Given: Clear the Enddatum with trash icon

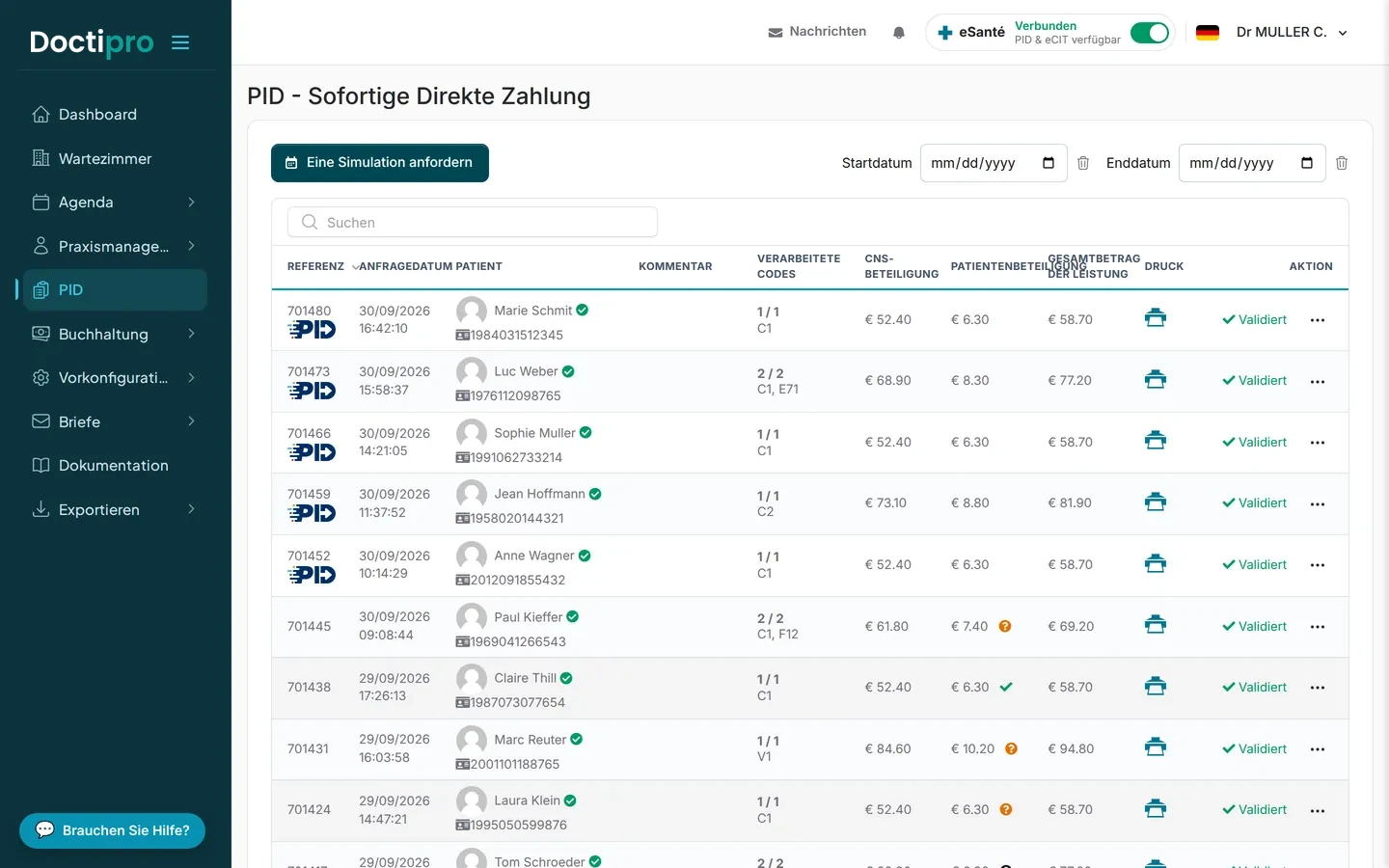Looking at the screenshot, I should point(1342,163).
